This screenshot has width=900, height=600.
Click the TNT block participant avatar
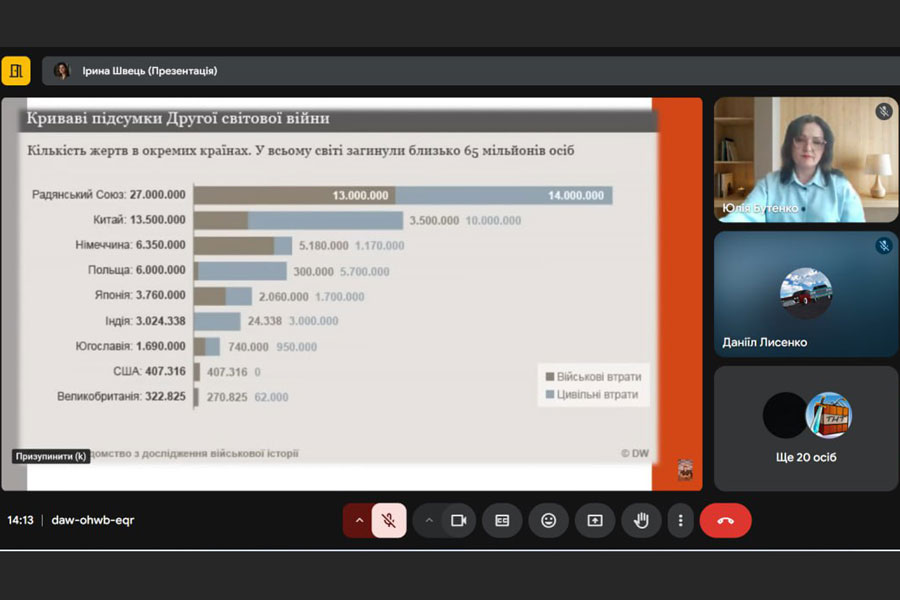click(x=829, y=415)
